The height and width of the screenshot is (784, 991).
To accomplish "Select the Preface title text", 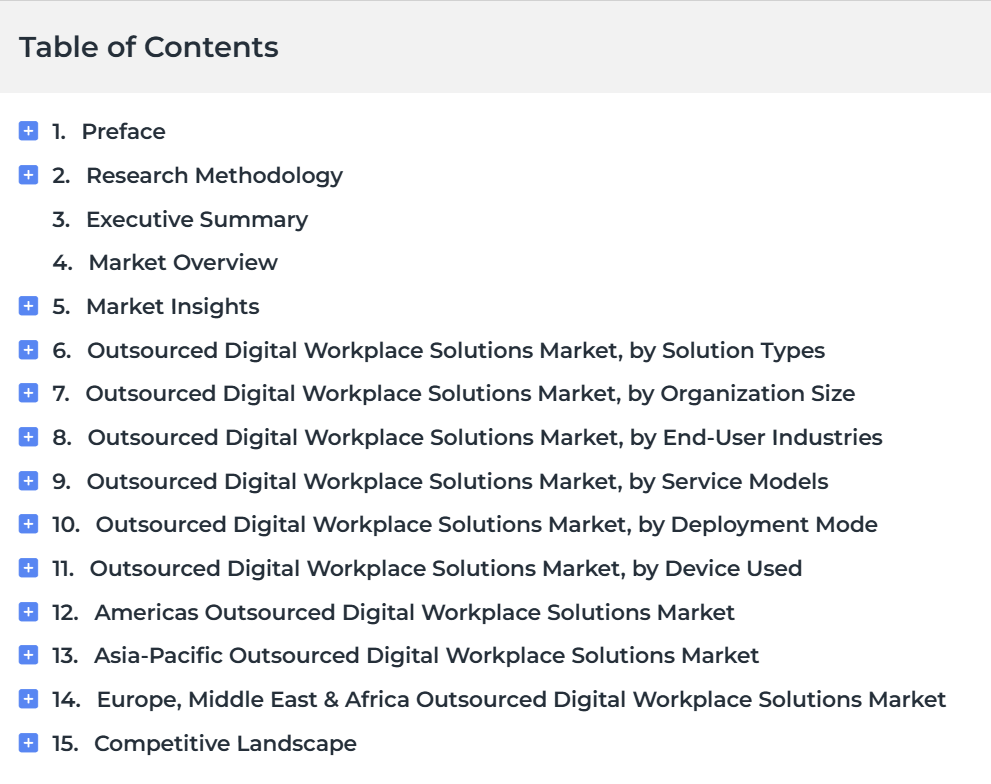I will 123,131.
